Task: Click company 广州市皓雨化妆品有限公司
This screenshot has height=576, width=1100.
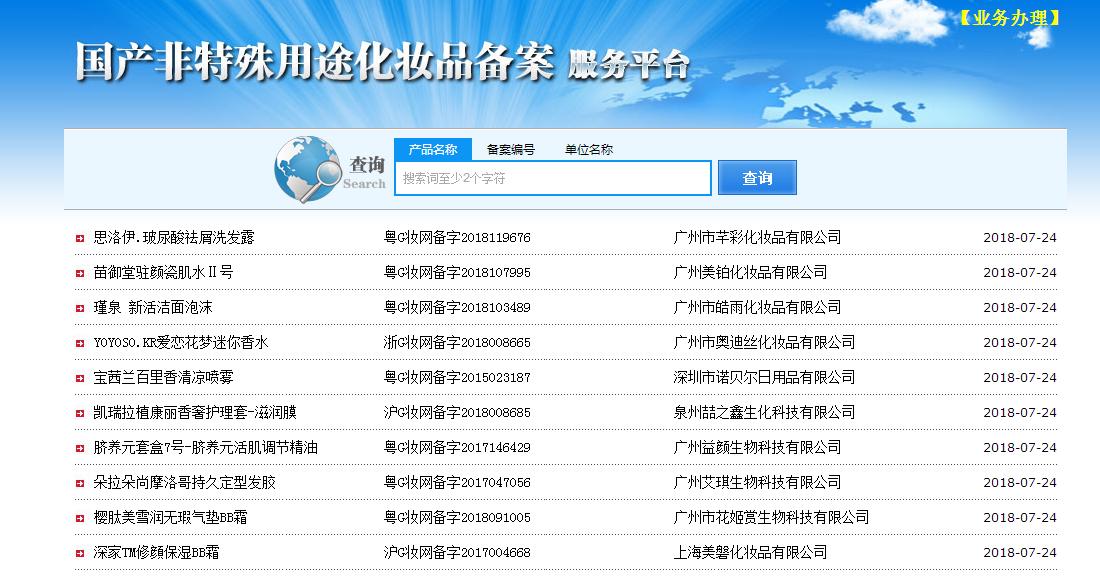Action: 758,307
